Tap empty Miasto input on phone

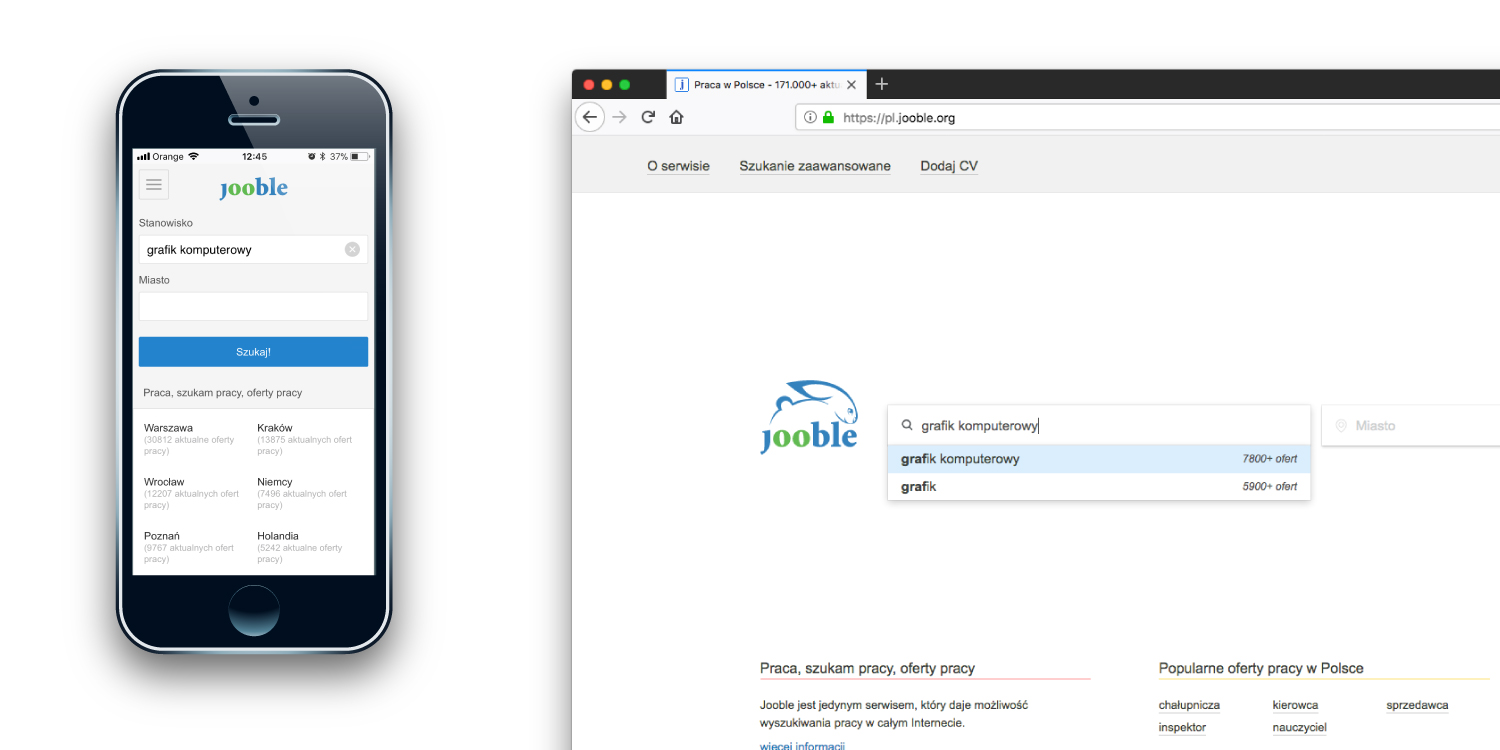click(253, 306)
